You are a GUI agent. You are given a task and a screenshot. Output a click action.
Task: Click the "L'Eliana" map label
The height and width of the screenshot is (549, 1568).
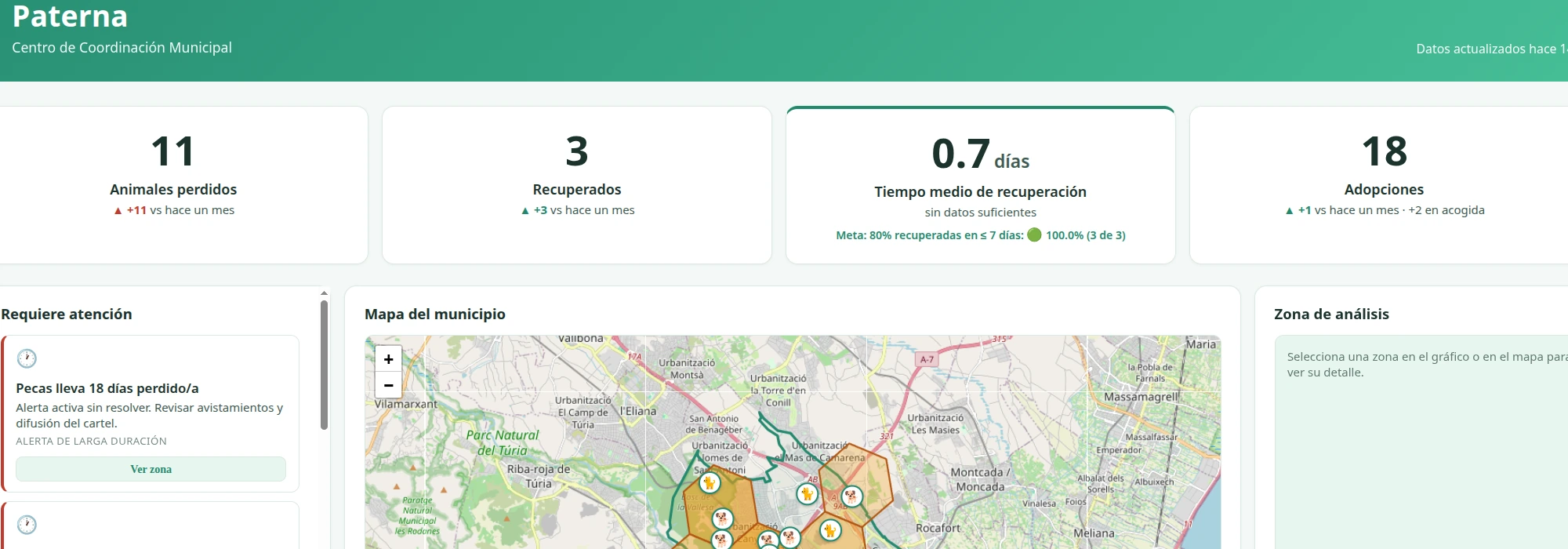(638, 411)
